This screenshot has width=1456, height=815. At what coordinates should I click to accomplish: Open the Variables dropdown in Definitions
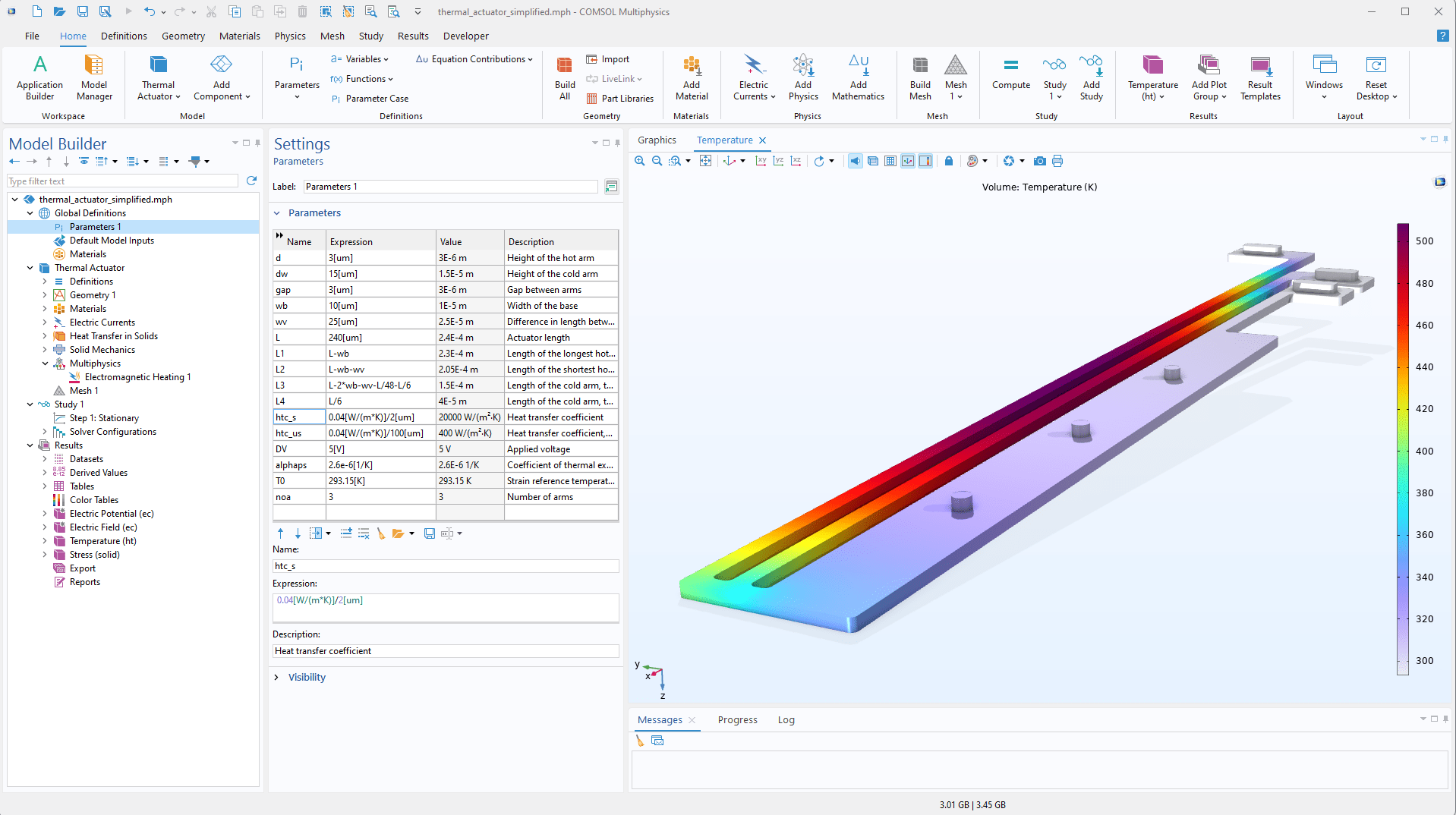pyautogui.click(x=359, y=59)
